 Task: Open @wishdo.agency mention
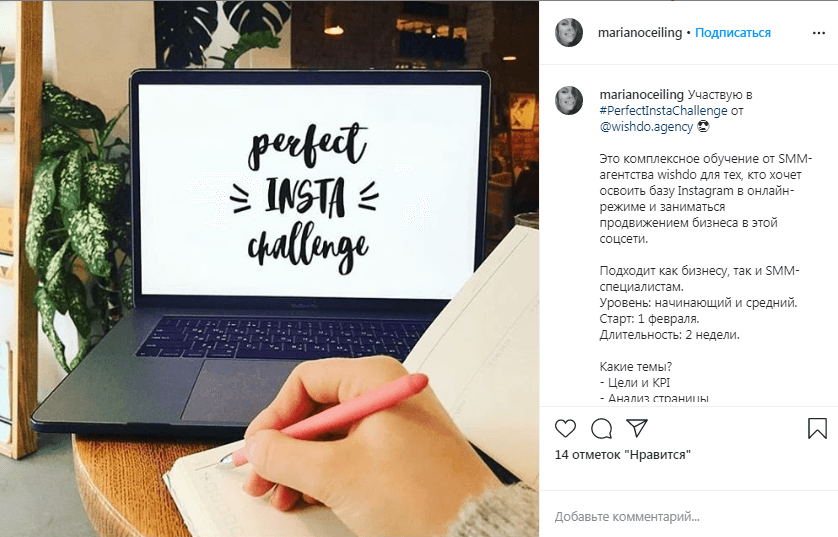(646, 127)
